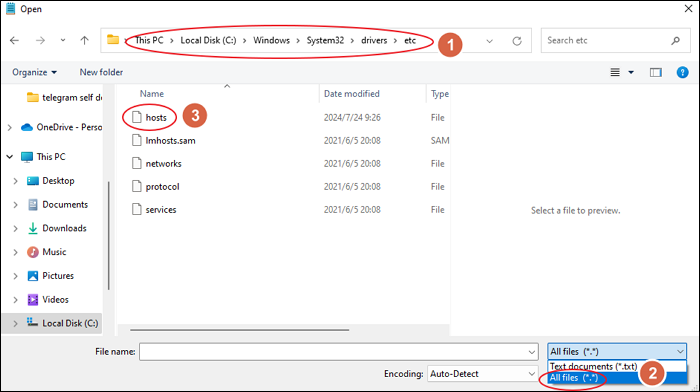Image resolution: width=700 pixels, height=392 pixels.
Task: Select This PC in address breadcrumb
Action: (x=149, y=40)
